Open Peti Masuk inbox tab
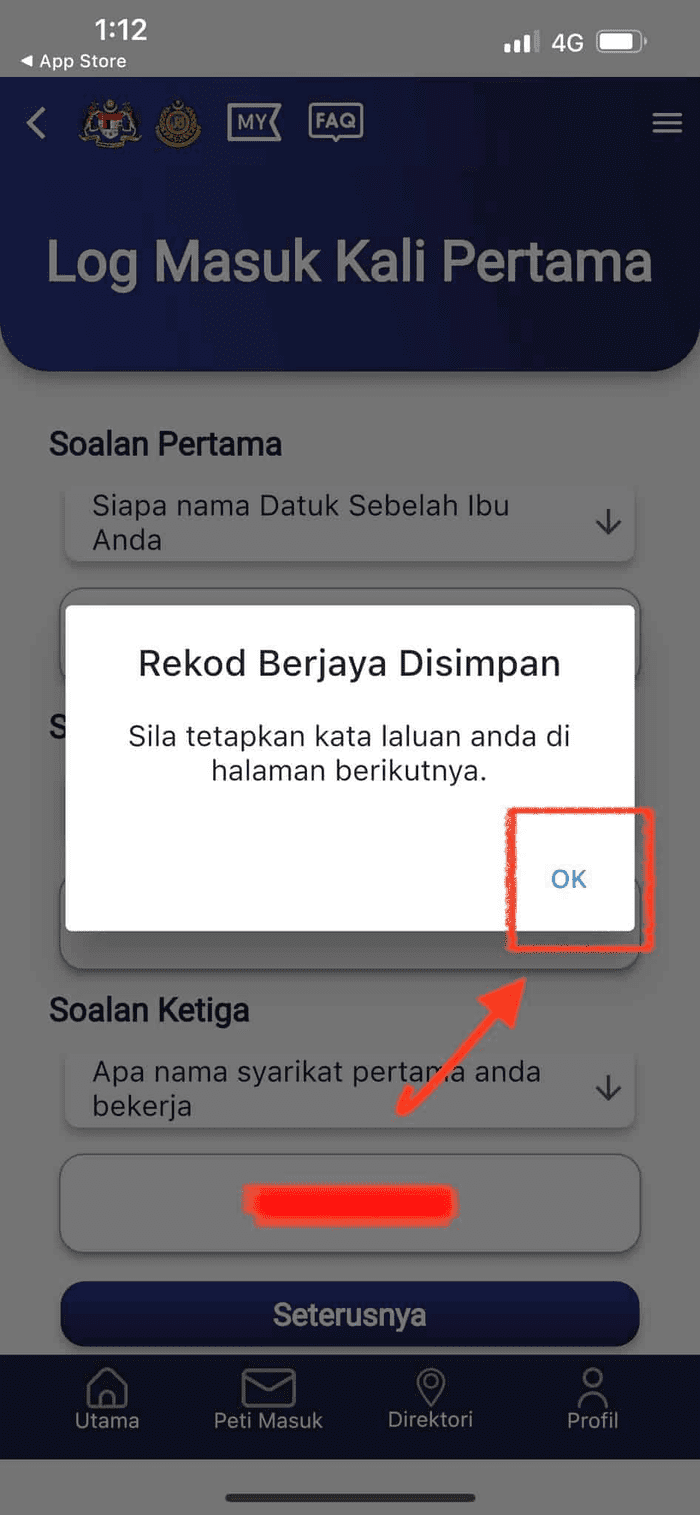Screen dimensions: 700x1515 coord(268,1398)
